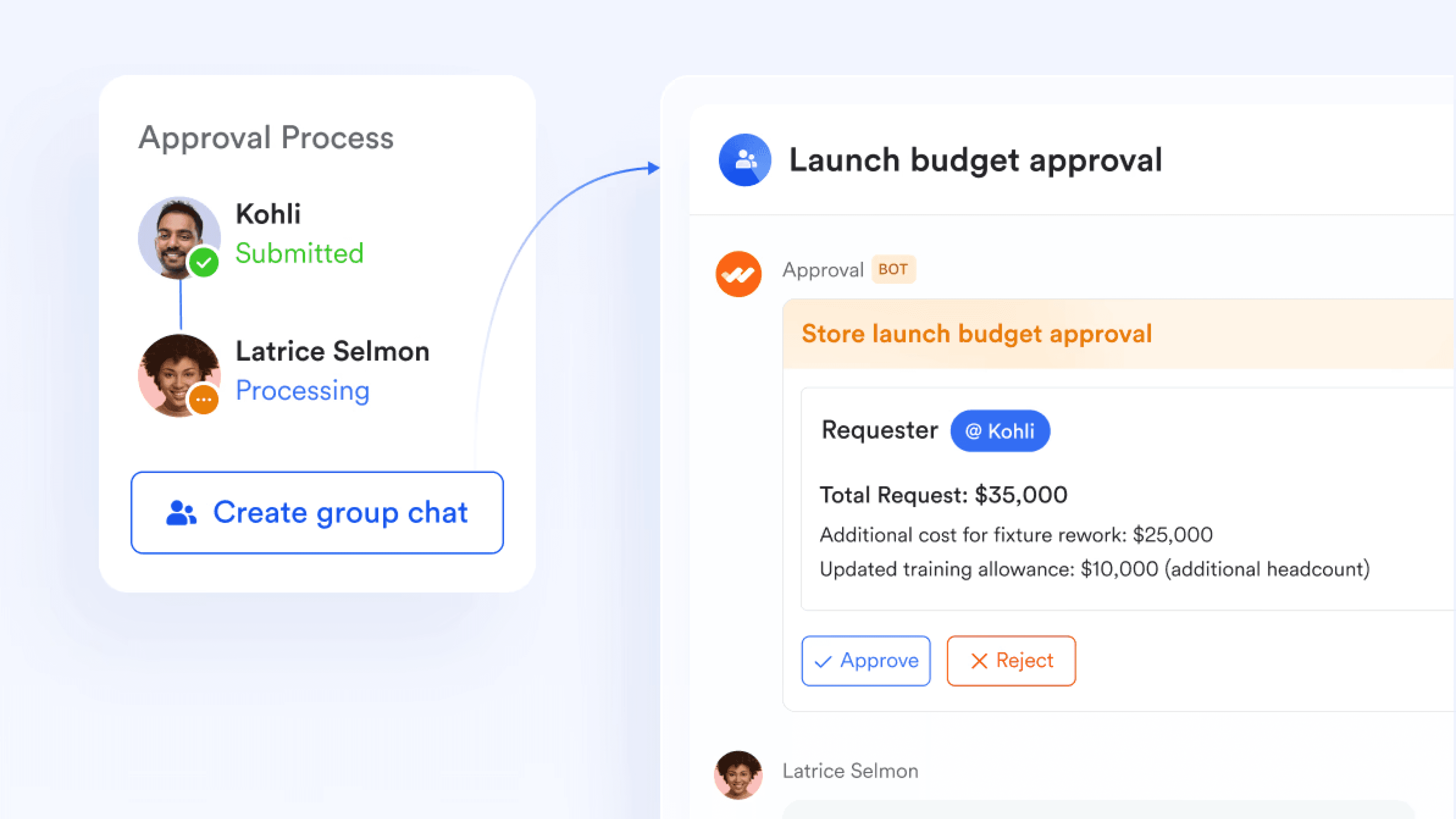Approve the store launch budget request
The width and height of the screenshot is (1456, 819).
pyautogui.click(x=866, y=660)
